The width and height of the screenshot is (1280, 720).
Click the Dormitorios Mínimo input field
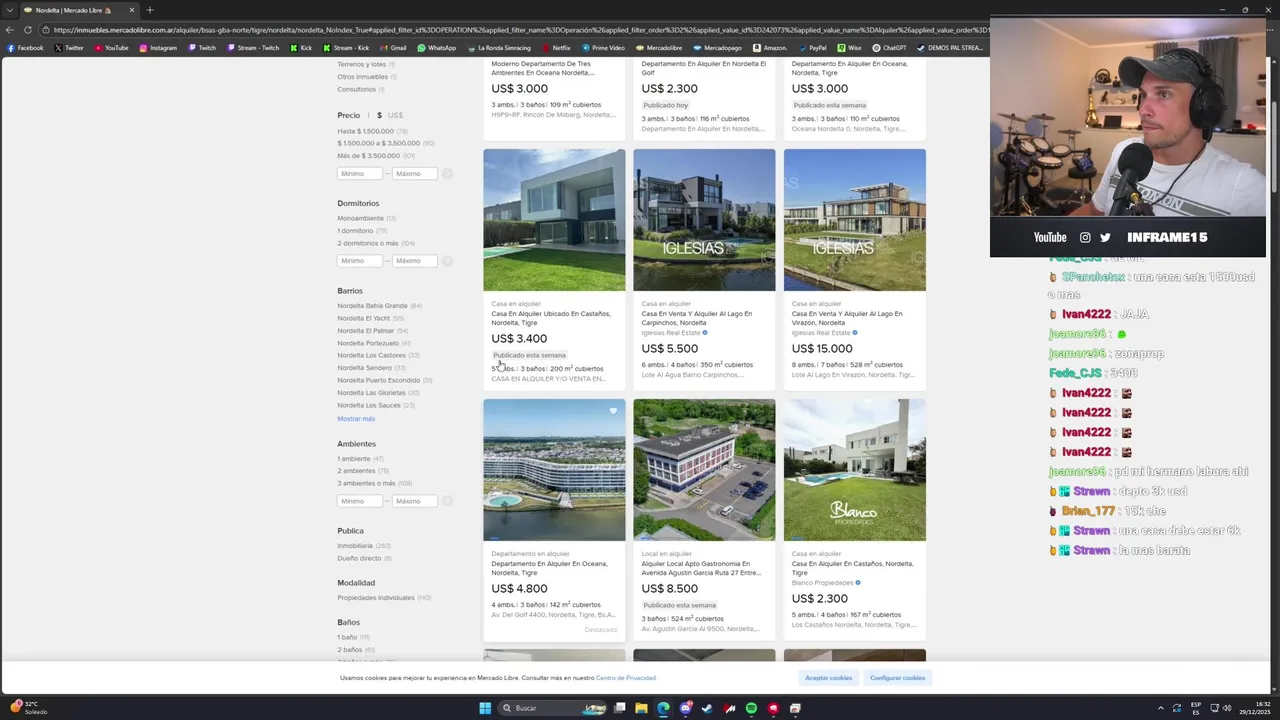[x=360, y=261]
